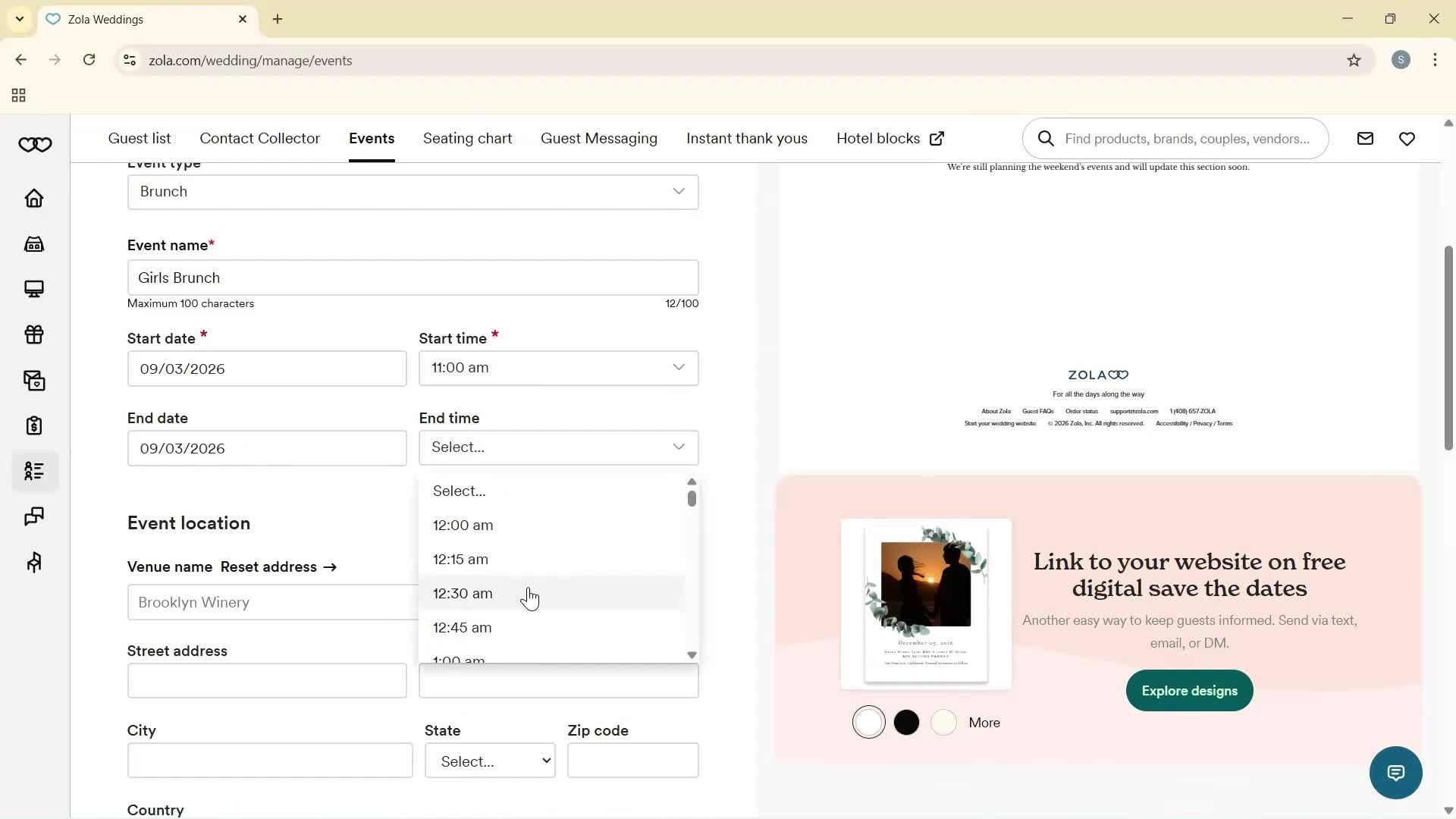
Task: Select 12:30 am from the time list
Action: (x=463, y=594)
